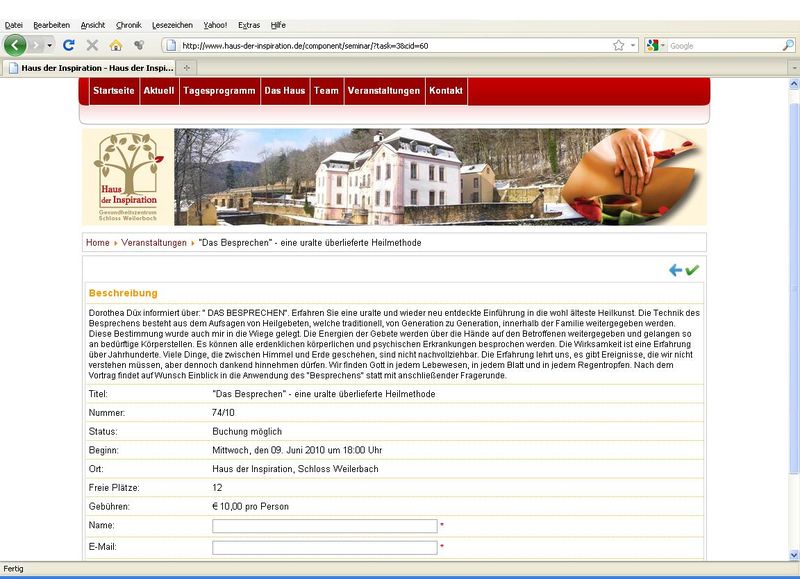Open the search engine selector dropdown
800x579 pixels.
click(656, 45)
